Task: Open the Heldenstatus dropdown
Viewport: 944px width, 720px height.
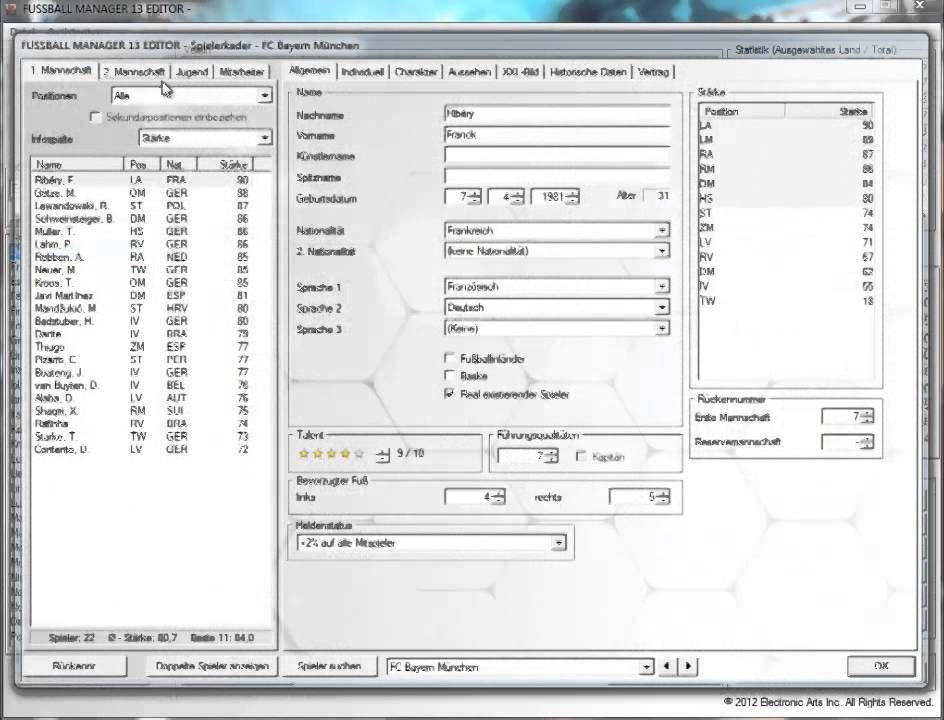Action: (x=559, y=543)
